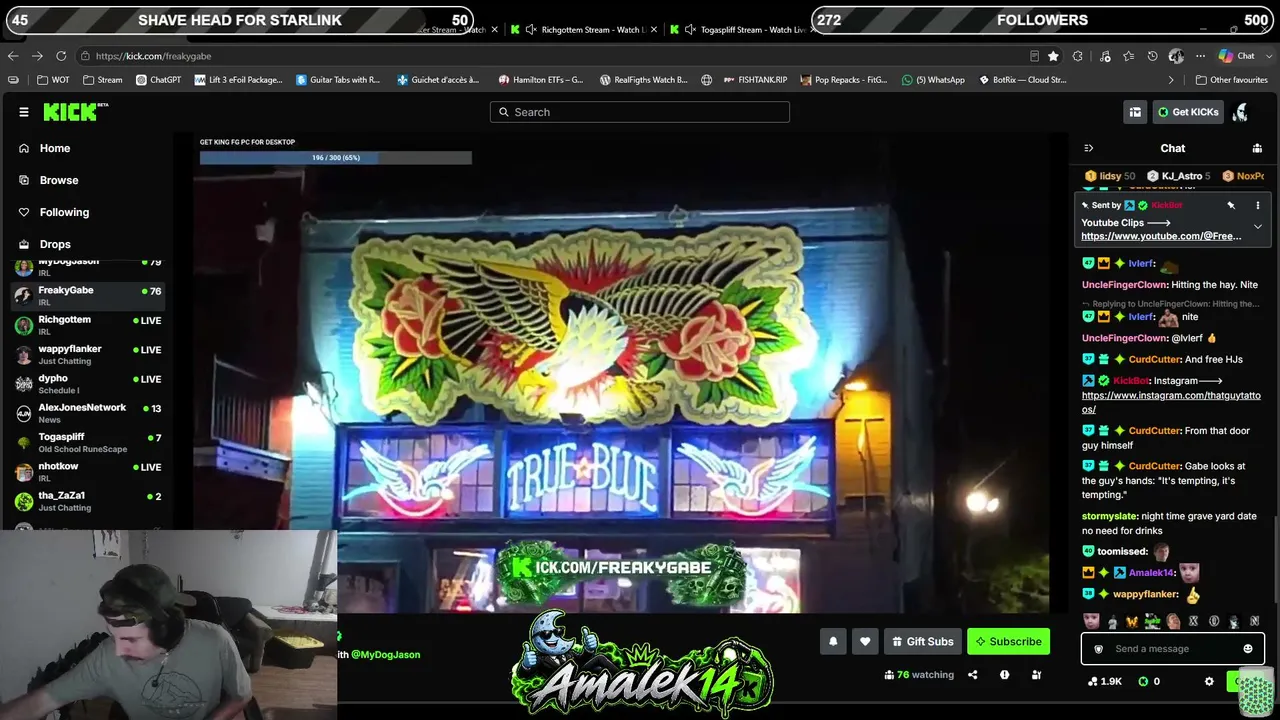Show more favourites bar items chevron
Screen dimensions: 1280x720
click(1171, 80)
